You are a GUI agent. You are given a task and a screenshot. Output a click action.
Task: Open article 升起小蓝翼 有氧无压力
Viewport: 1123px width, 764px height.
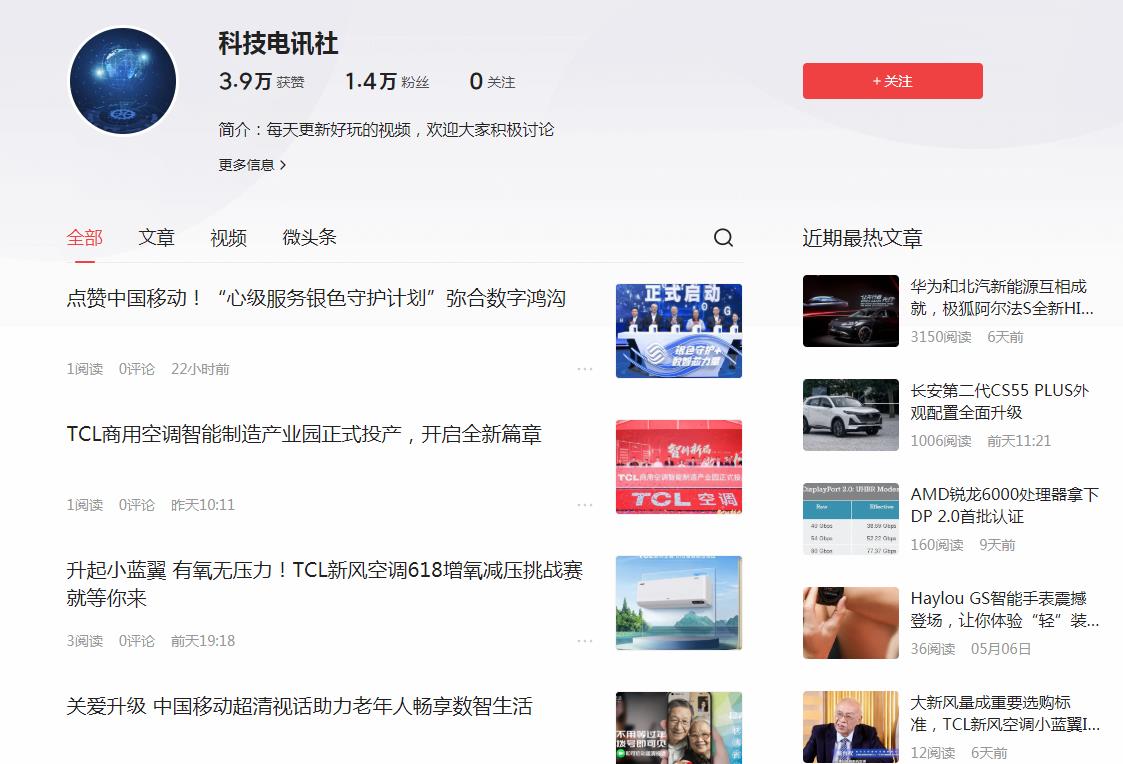click(324, 584)
